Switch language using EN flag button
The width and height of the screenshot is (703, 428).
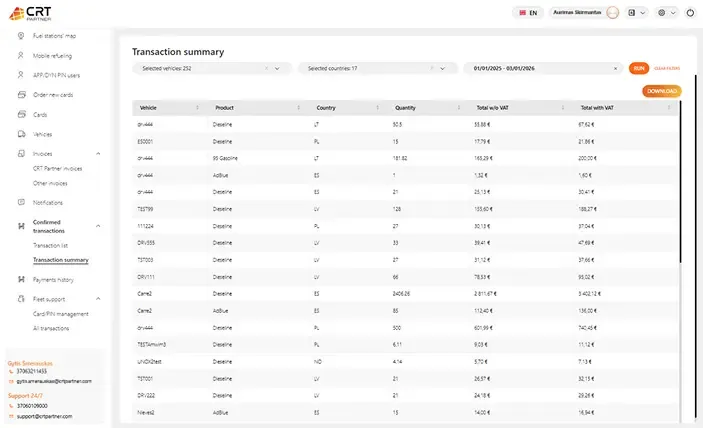click(x=526, y=13)
